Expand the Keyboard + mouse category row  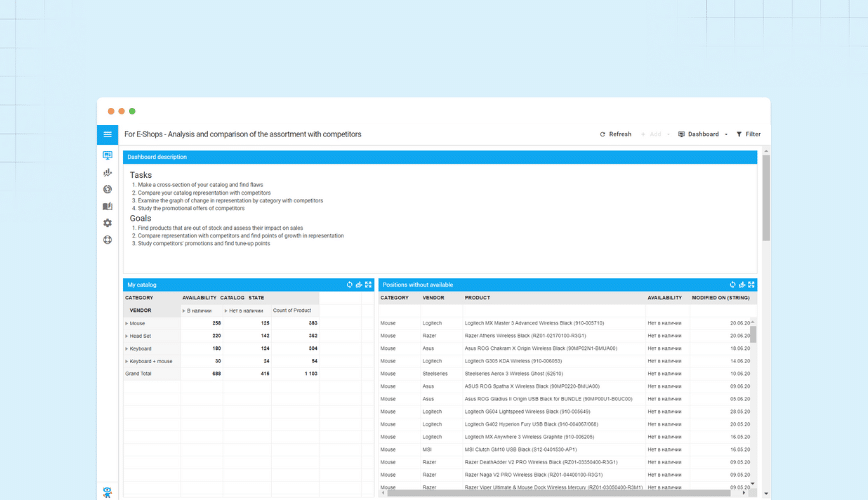point(127,361)
